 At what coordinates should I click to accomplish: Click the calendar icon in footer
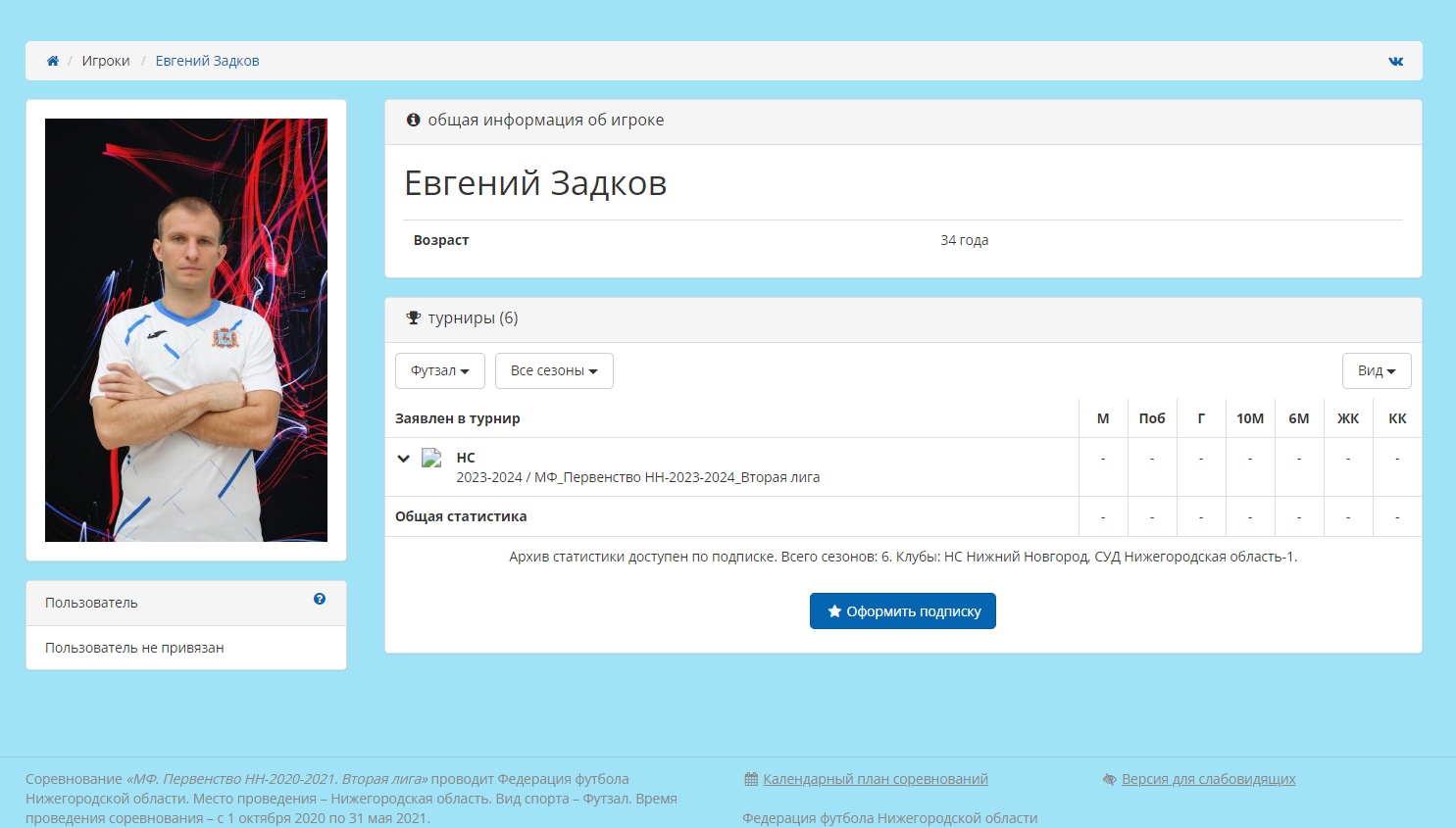tap(751, 779)
